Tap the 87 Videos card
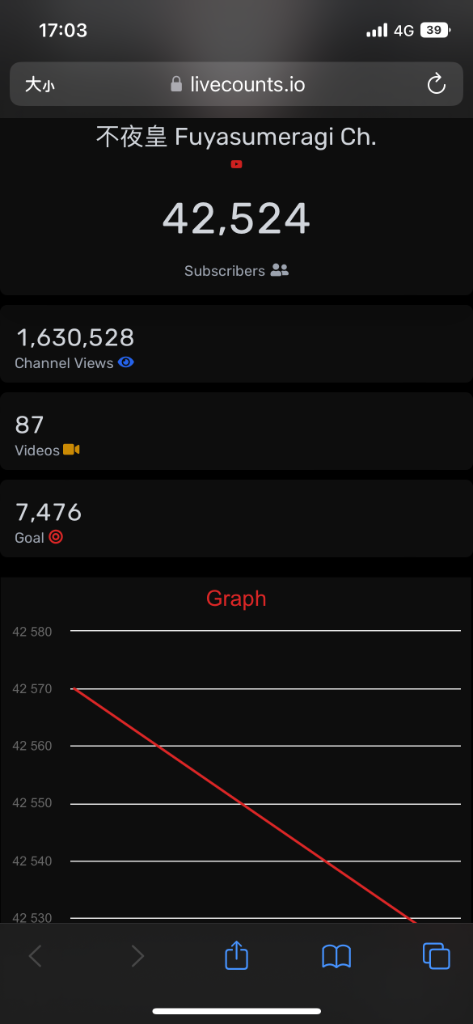473x1024 pixels. (236, 431)
